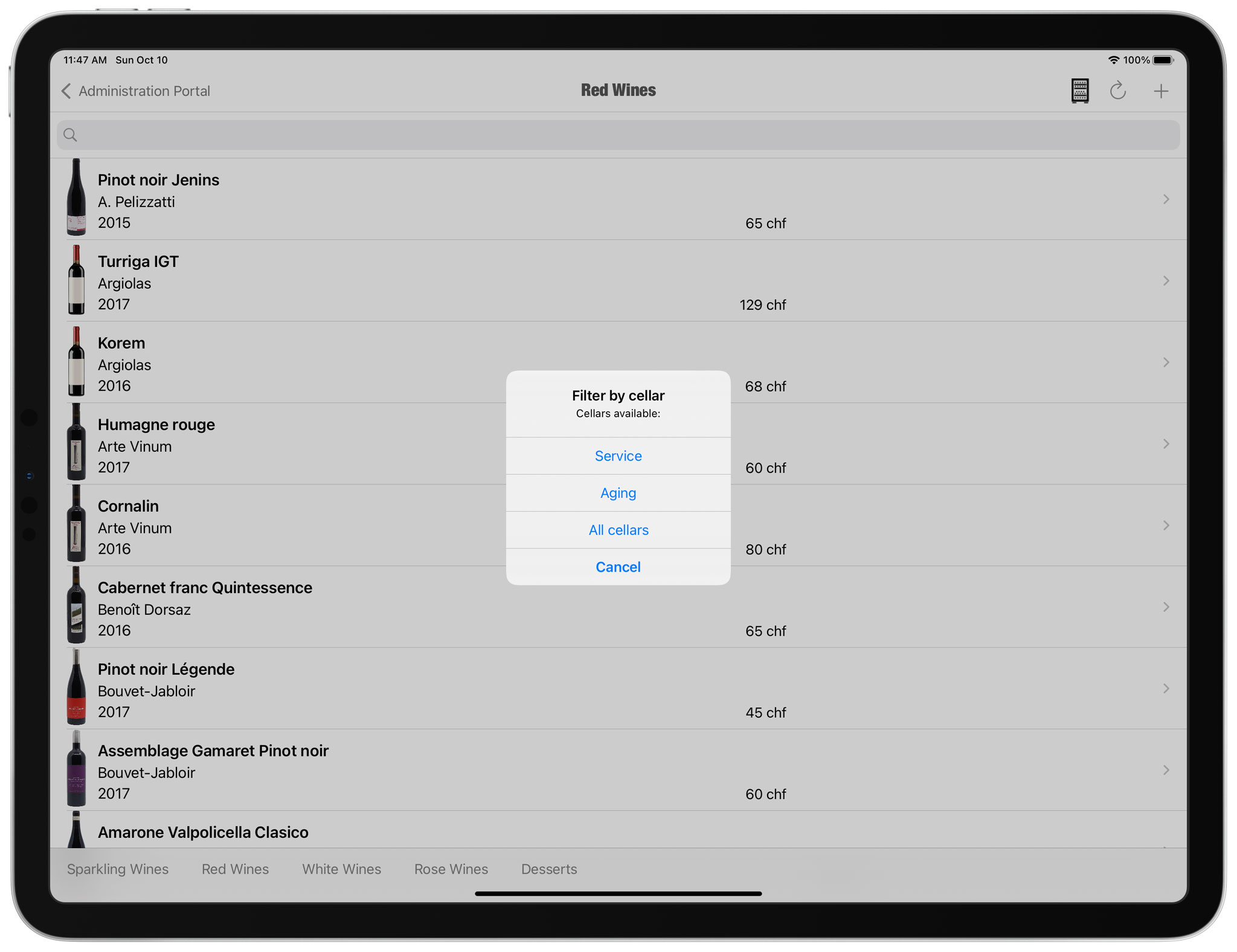Select the Pinot noir Légende bottle image

pos(76,687)
